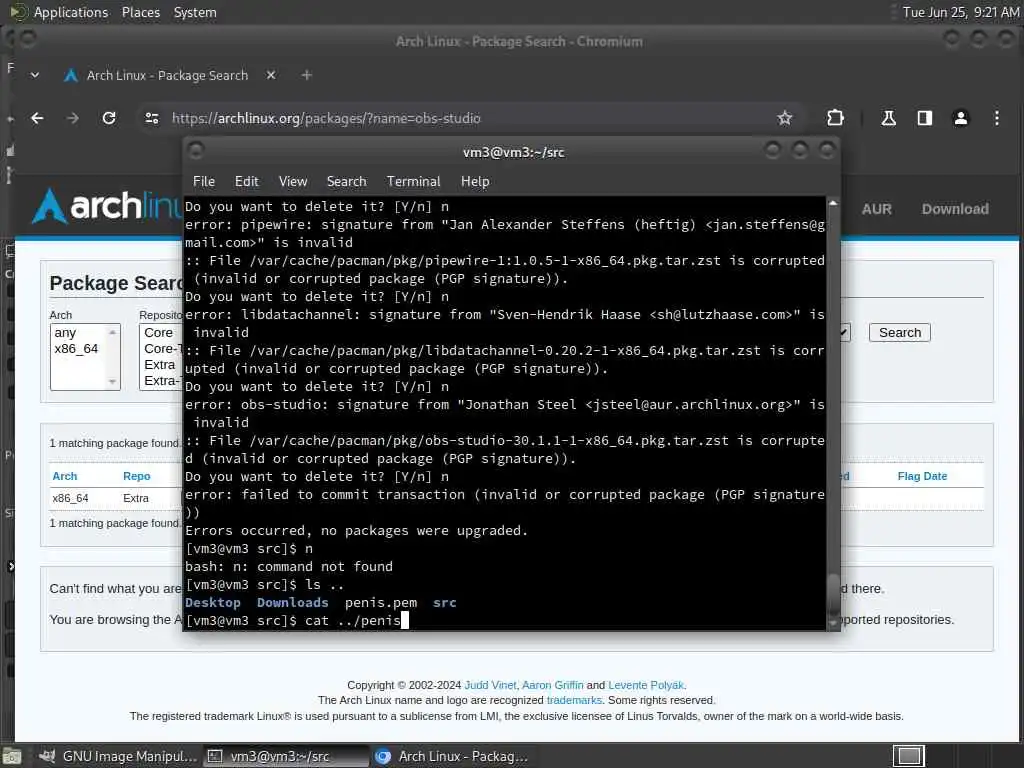Viewport: 1024px width, 768px height.
Task: Click the Chromium address bar URL
Action: [x=326, y=118]
